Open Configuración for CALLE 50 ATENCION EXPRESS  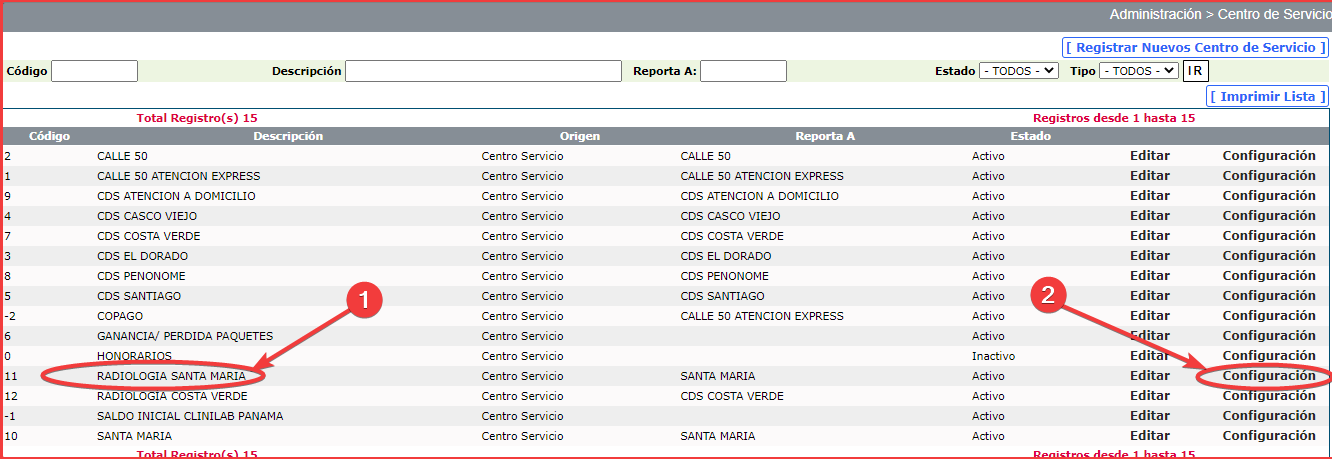1269,176
